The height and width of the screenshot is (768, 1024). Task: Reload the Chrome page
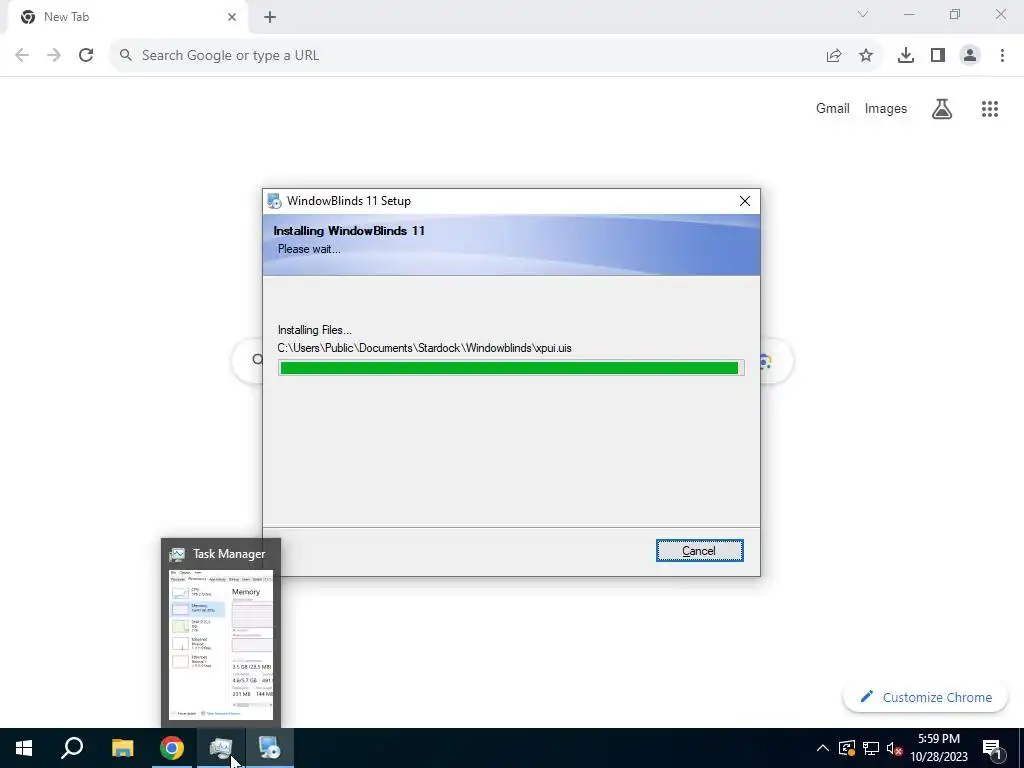click(86, 56)
